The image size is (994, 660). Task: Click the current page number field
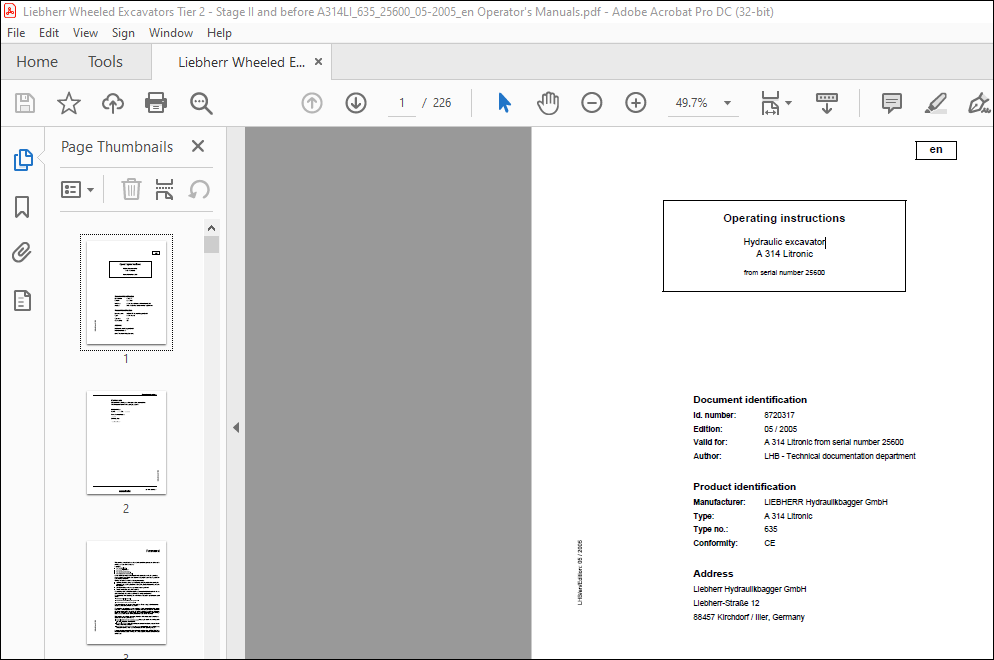[402, 103]
